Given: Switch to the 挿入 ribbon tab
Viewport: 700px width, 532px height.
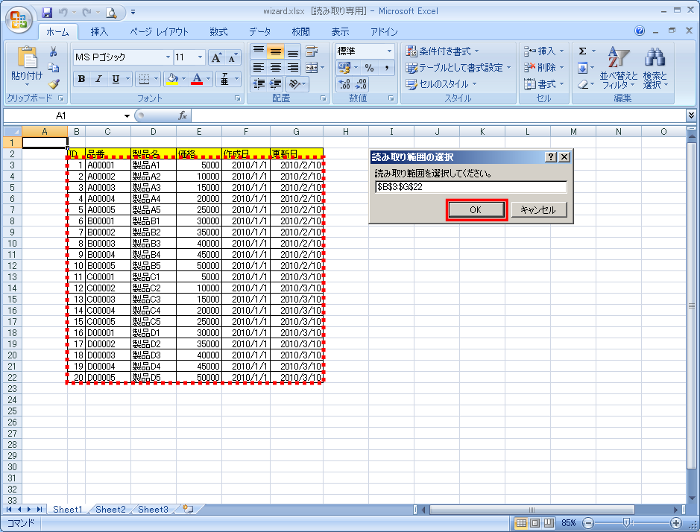Looking at the screenshot, I should click(100, 32).
